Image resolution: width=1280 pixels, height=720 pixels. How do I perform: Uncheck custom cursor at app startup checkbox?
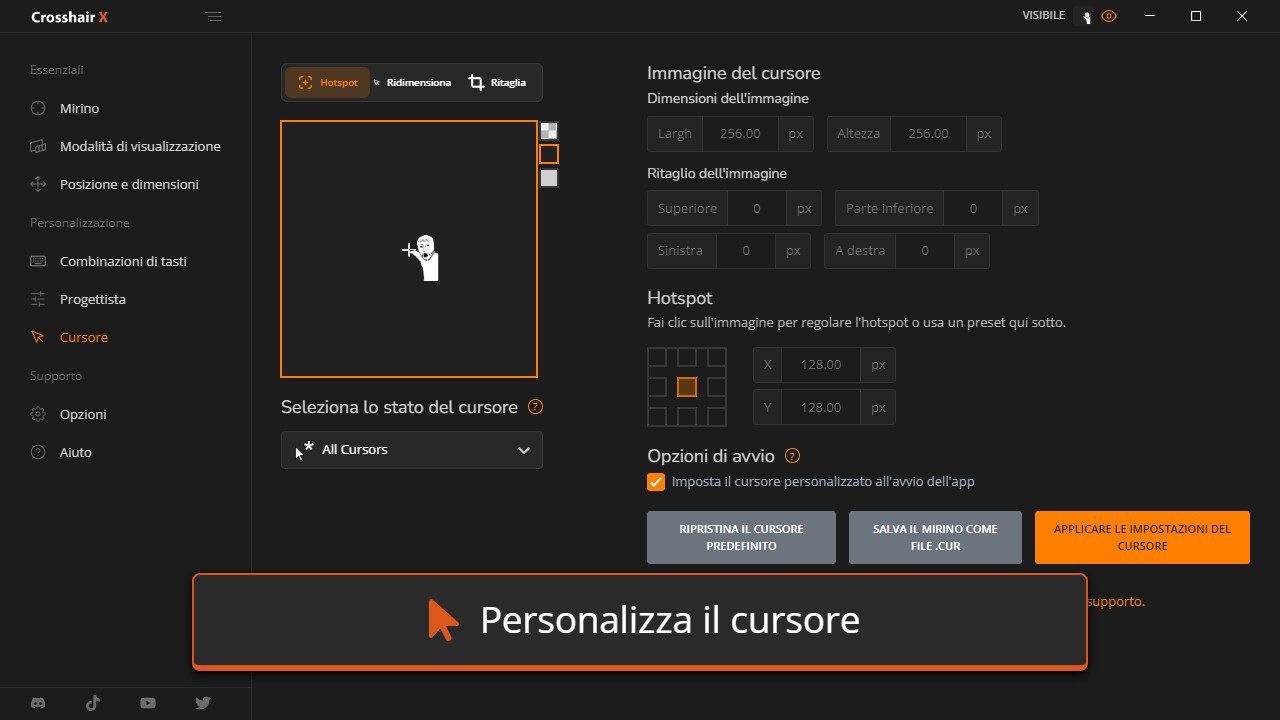pos(656,482)
